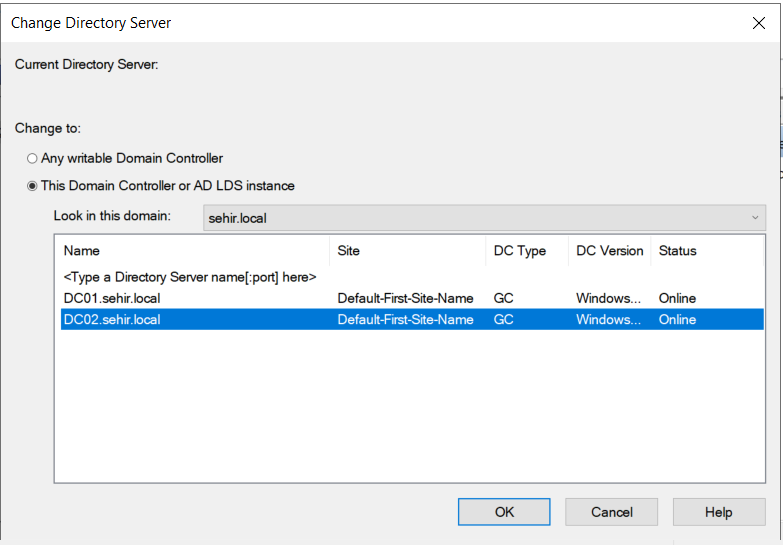Choose This Domain Controller or AD LDS instance
The width and height of the screenshot is (783, 545).
coord(33,186)
